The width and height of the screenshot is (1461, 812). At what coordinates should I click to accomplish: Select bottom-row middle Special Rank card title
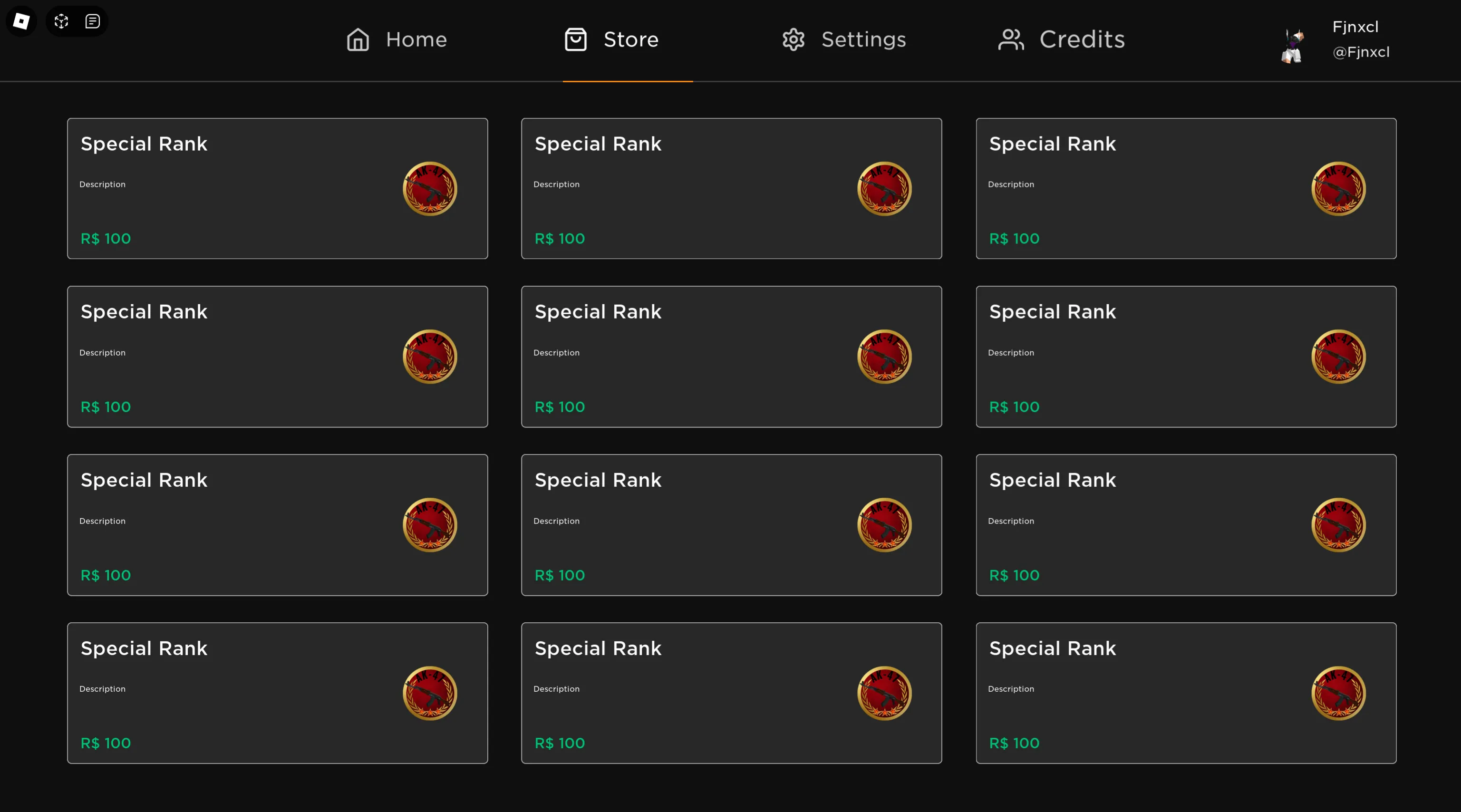click(598, 648)
